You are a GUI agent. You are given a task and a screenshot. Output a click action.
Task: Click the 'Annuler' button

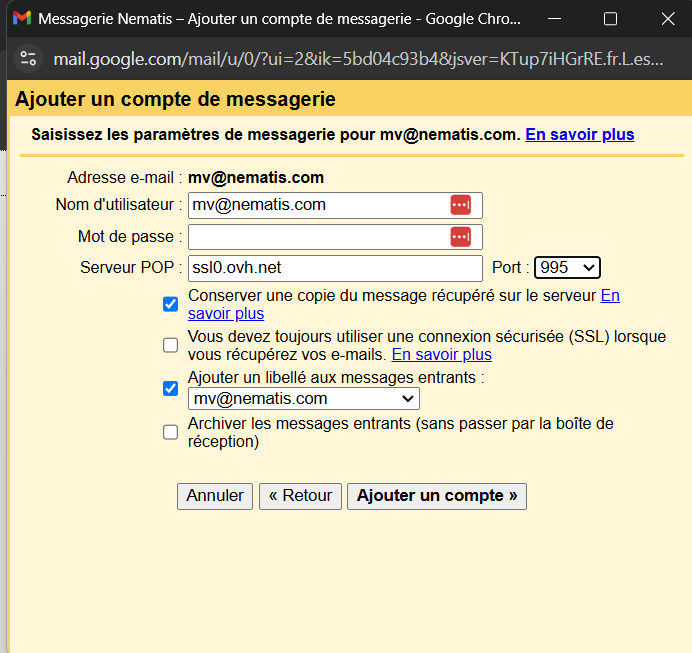tap(215, 496)
